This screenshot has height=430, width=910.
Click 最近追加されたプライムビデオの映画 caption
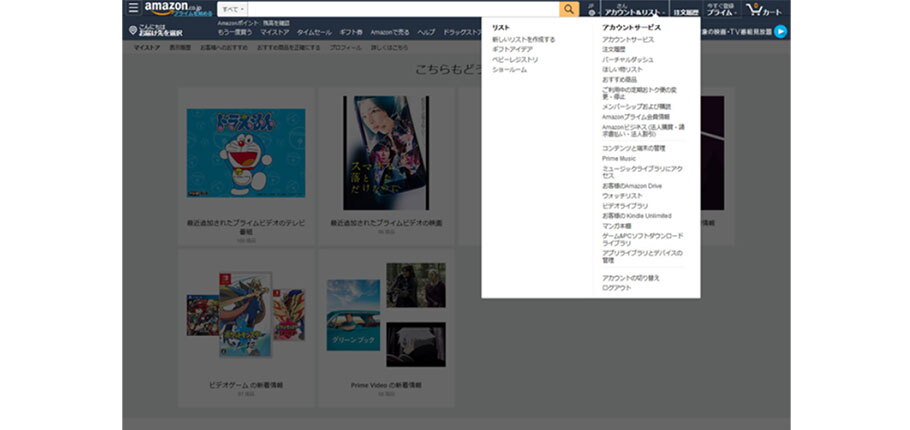[386, 223]
